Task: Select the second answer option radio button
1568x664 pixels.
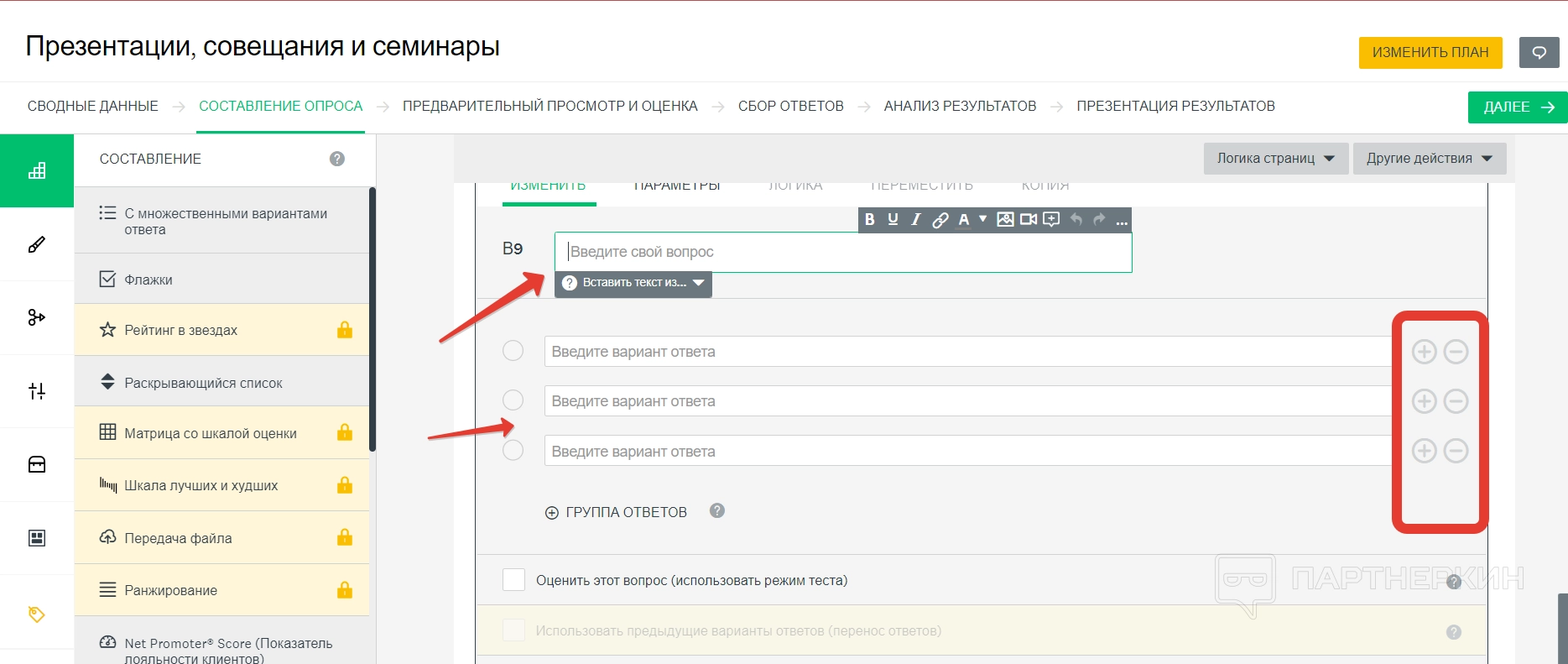Action: (513, 400)
